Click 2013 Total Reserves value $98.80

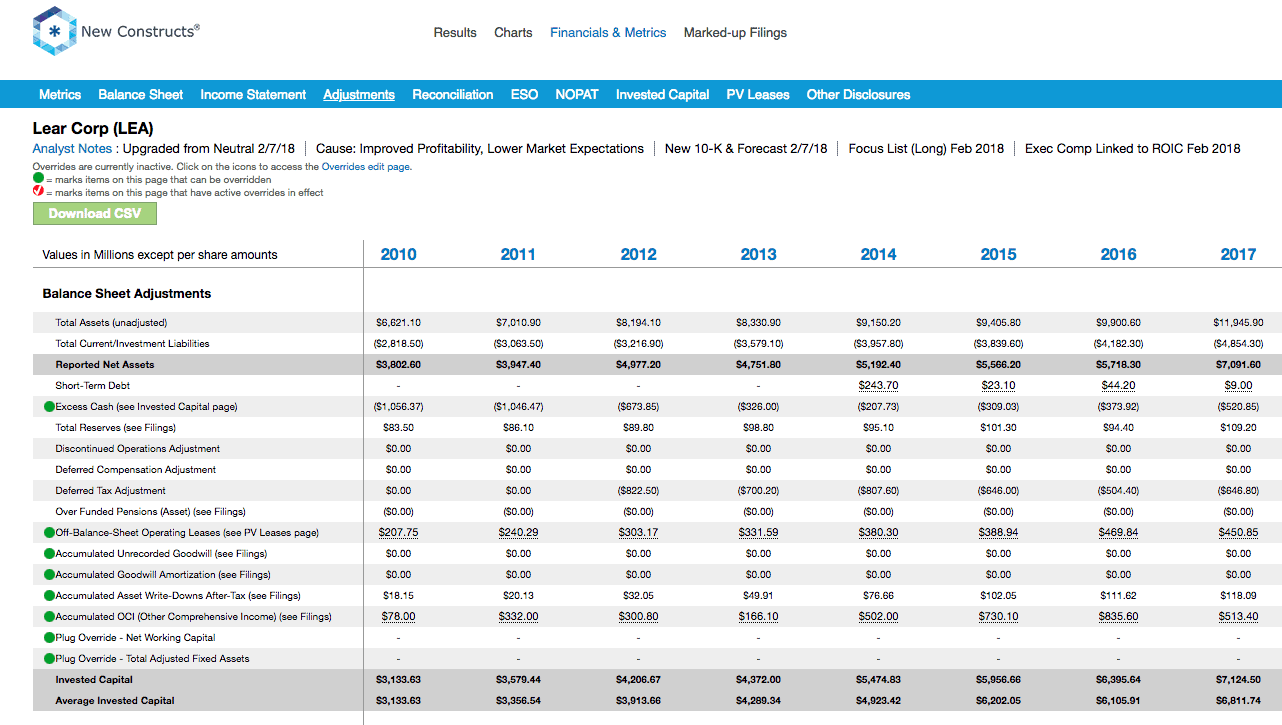pyautogui.click(x=758, y=428)
